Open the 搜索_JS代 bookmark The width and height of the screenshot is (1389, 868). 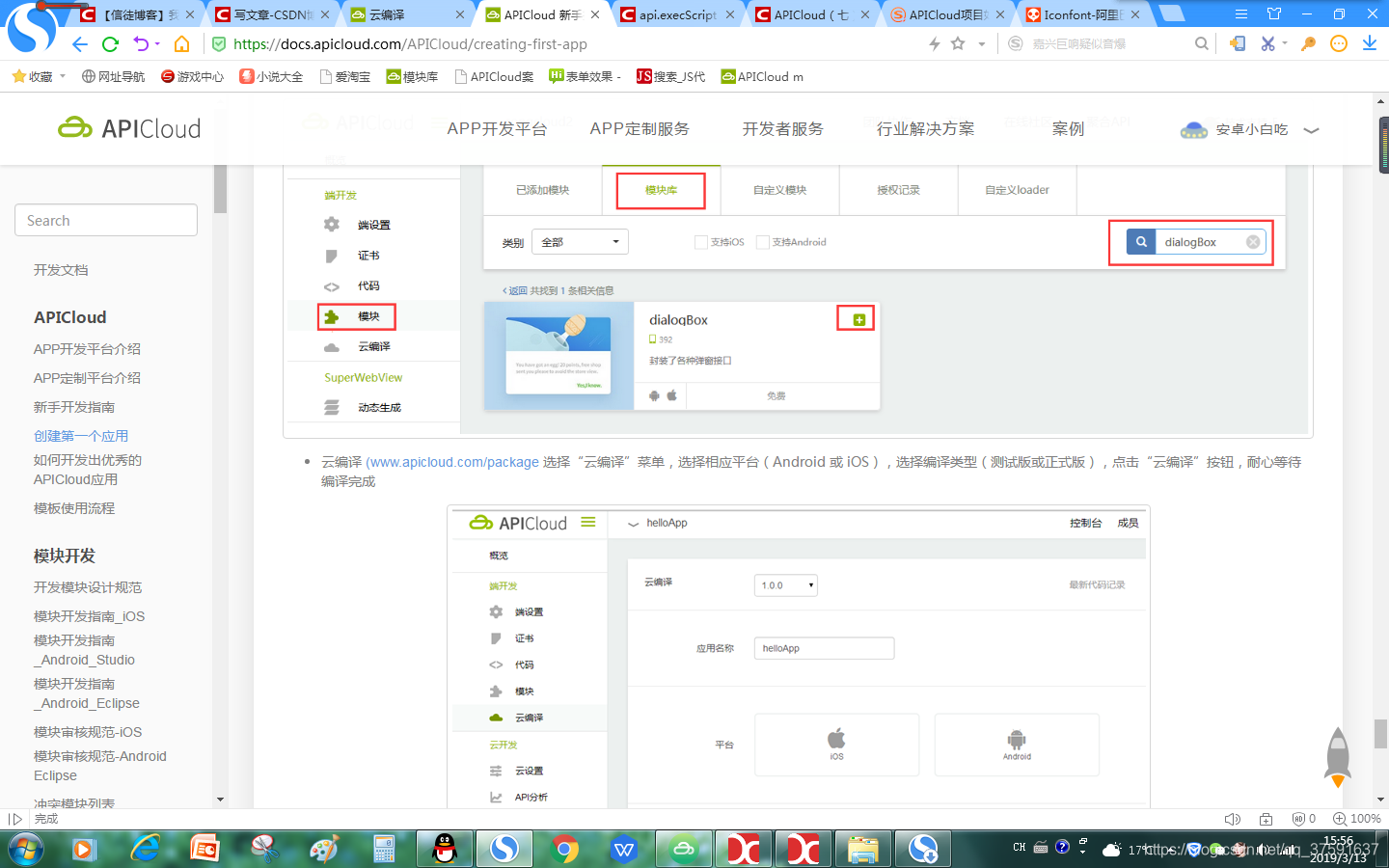(x=670, y=76)
